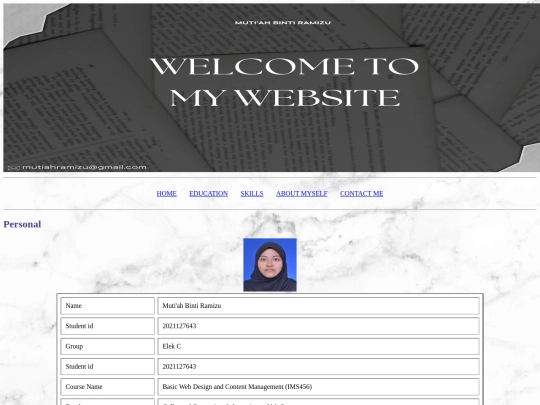Select the 'Name' label cell
Screen dimensions: 540x405
coord(107,306)
